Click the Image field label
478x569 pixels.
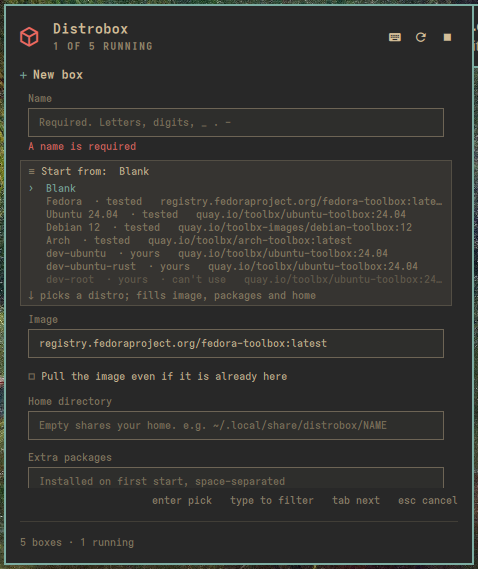(x=43, y=319)
